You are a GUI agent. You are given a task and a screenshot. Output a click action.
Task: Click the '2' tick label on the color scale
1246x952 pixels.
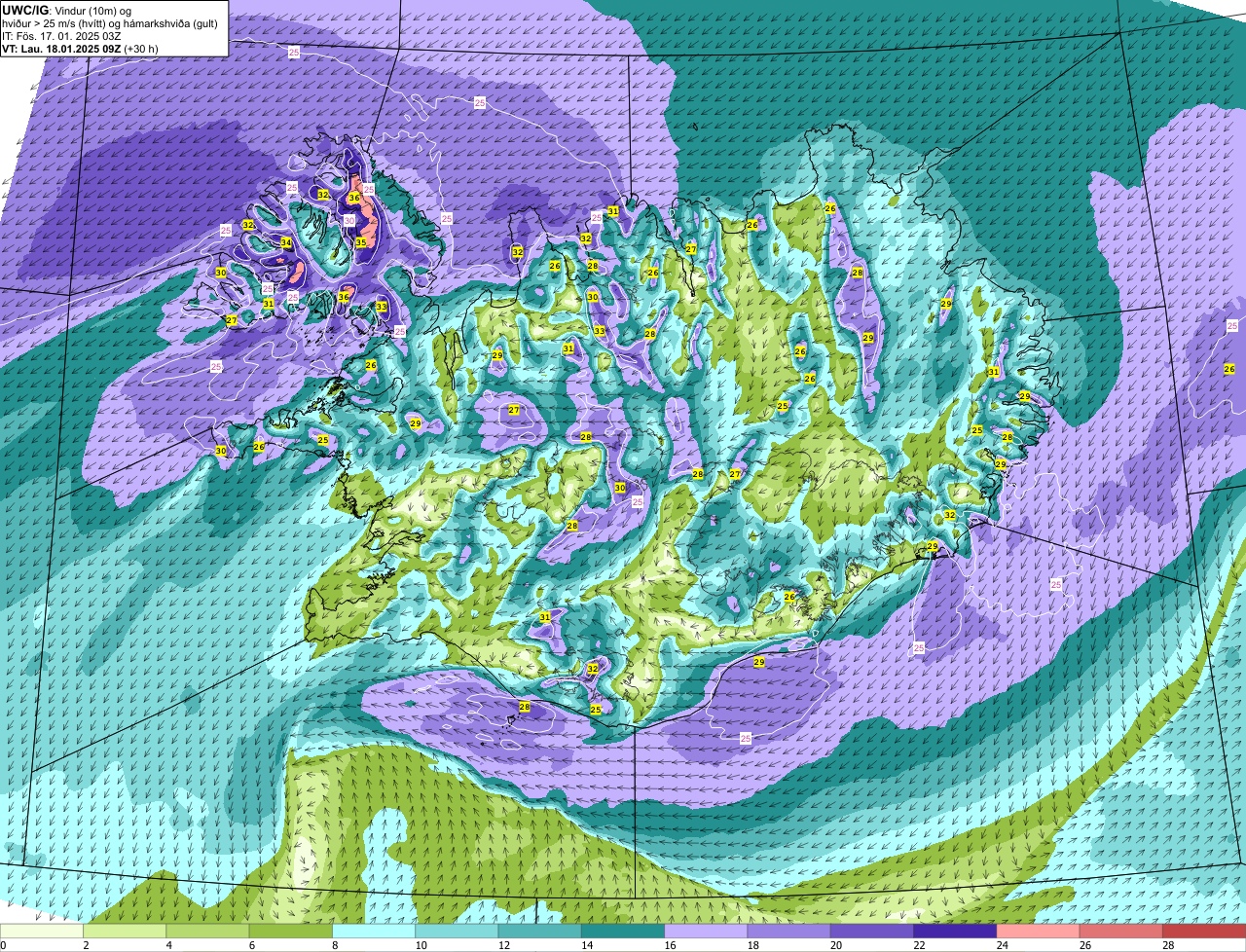pyautogui.click(x=86, y=945)
